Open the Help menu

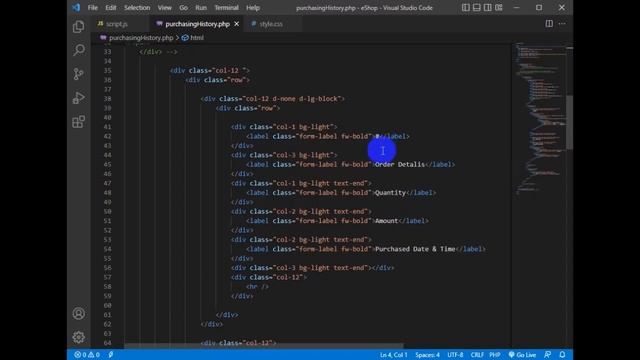point(253,8)
